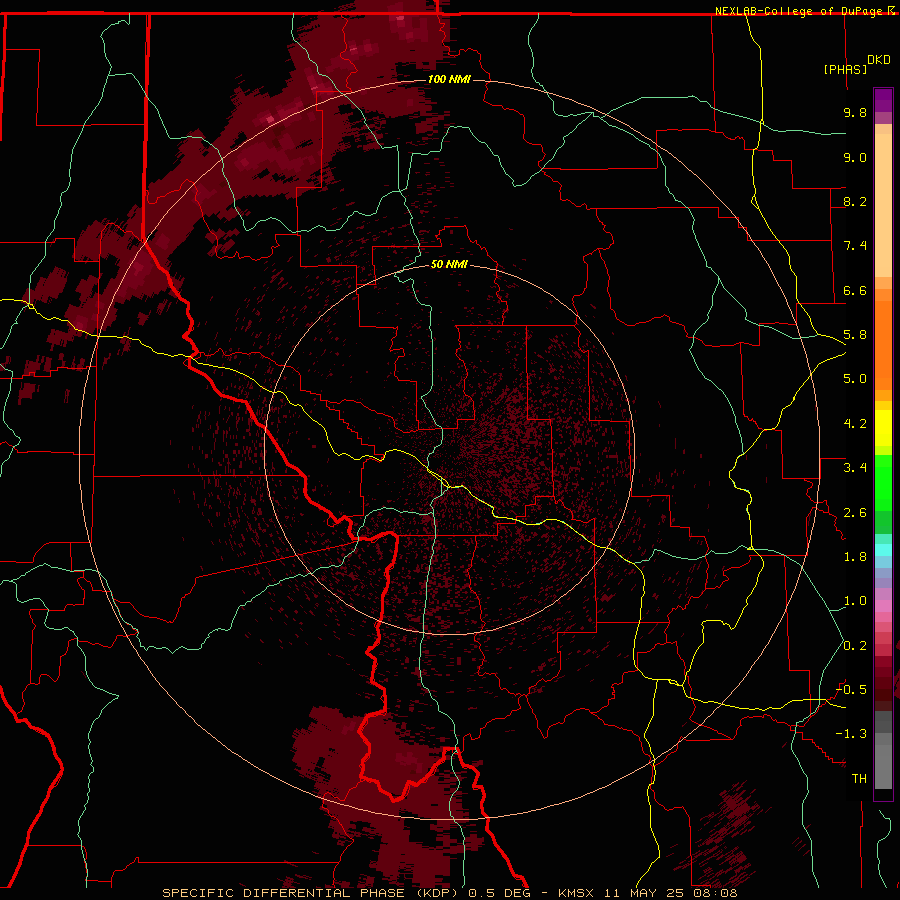Select the 9.0 value on the scale
This screenshot has height=900, width=900.
tap(855, 157)
